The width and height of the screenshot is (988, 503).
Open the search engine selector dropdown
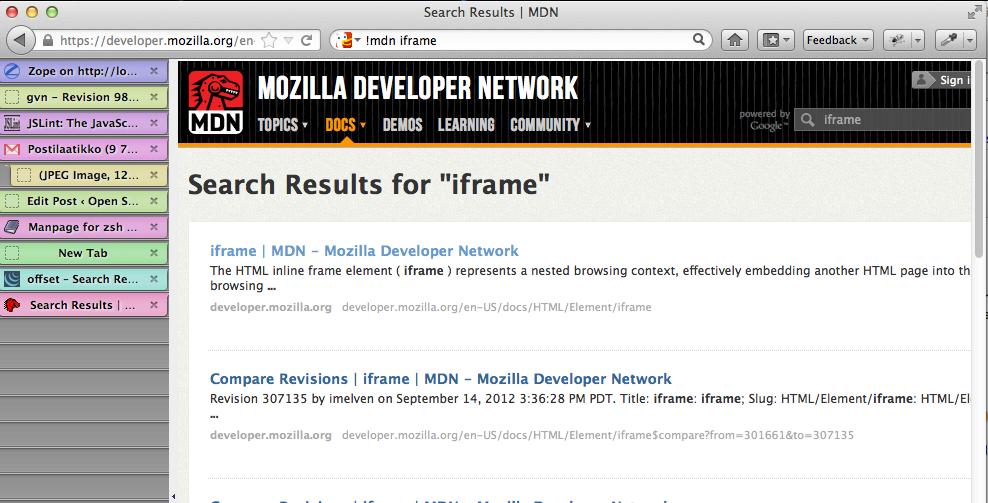pos(347,40)
